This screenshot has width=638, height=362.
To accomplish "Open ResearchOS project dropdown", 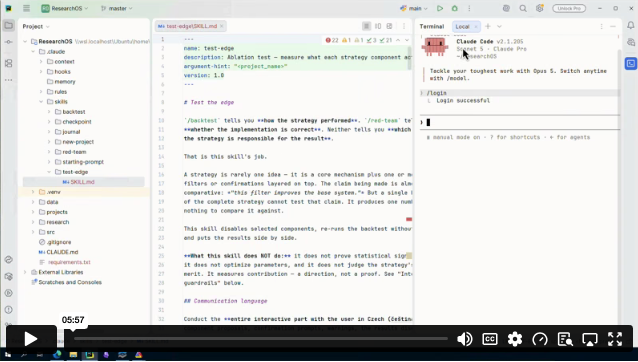I will click(65, 8).
